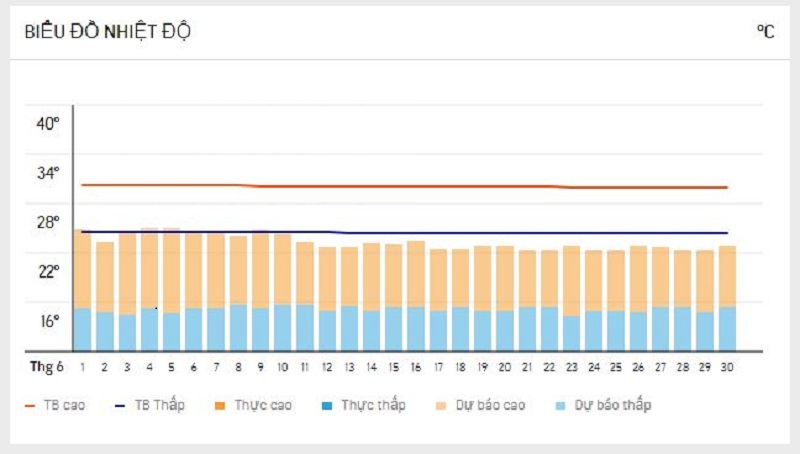This screenshot has height=454, width=800.
Task: Click the blue 'Thực thấp' legend swatch
Action: coord(327,406)
